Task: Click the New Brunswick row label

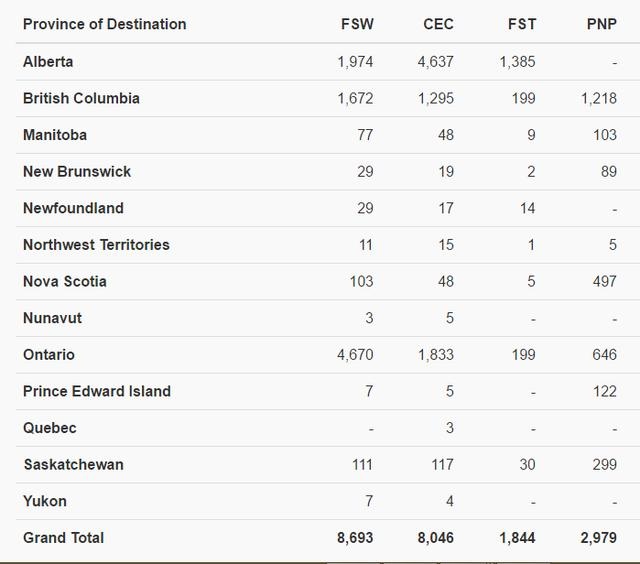Action: 77,172
